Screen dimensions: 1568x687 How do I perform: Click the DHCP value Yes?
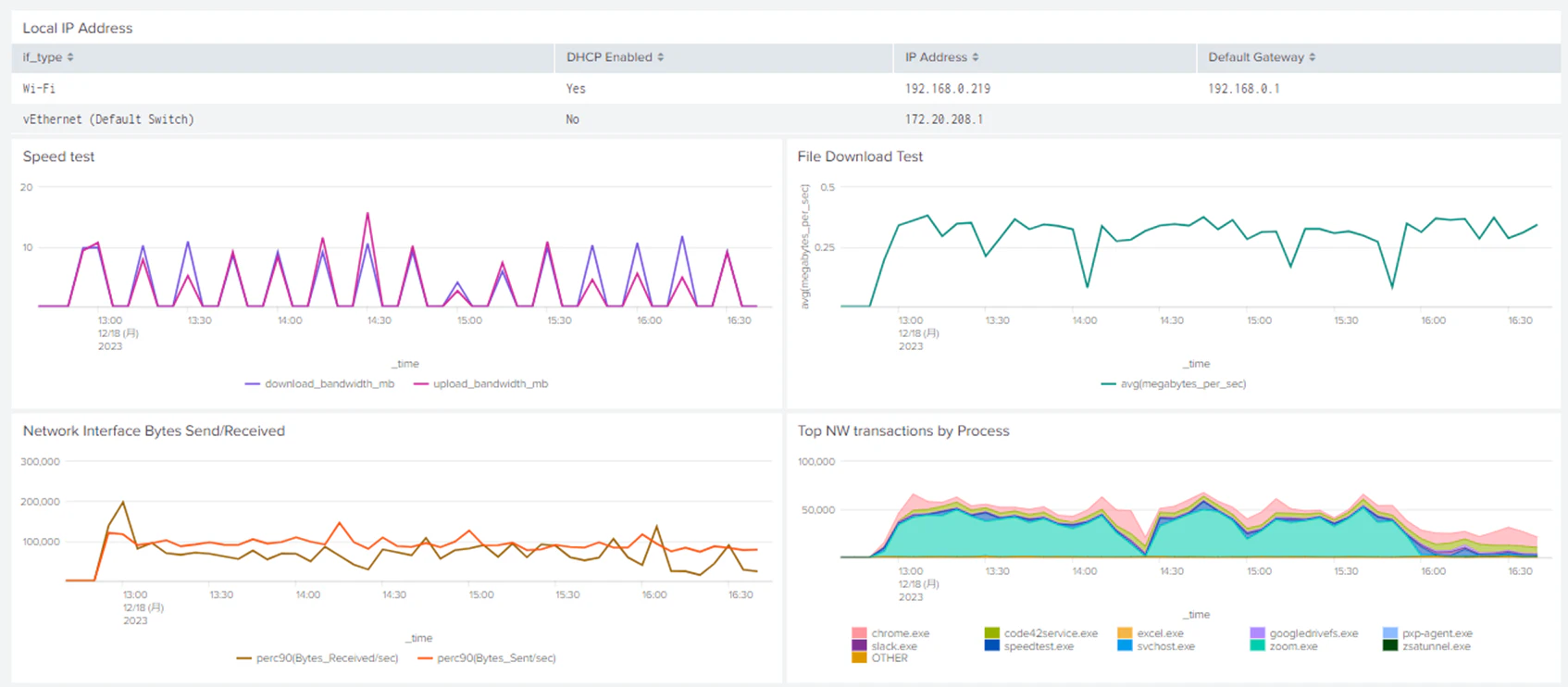[x=576, y=89]
